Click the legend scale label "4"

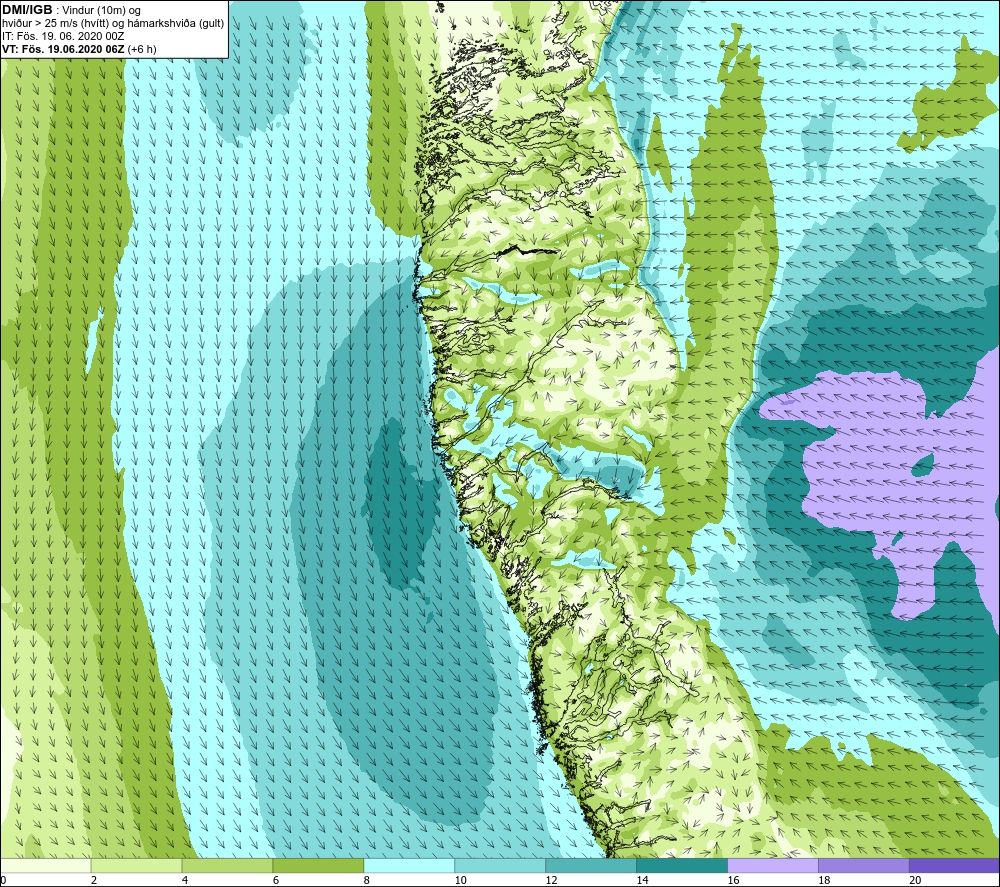(x=185, y=880)
